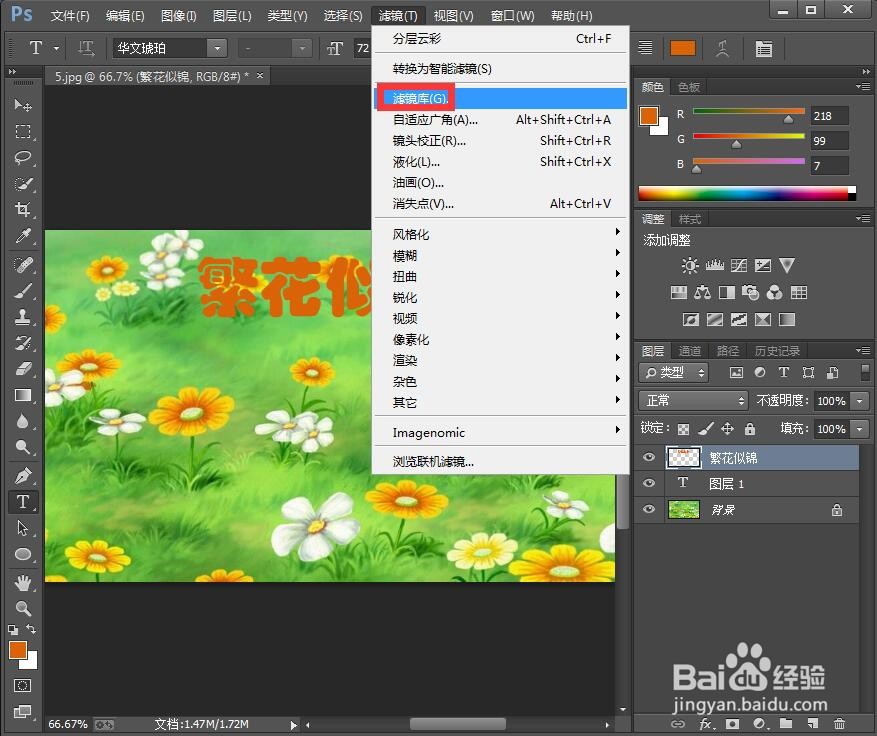Switch to the 样式 tab

pyautogui.click(x=689, y=219)
